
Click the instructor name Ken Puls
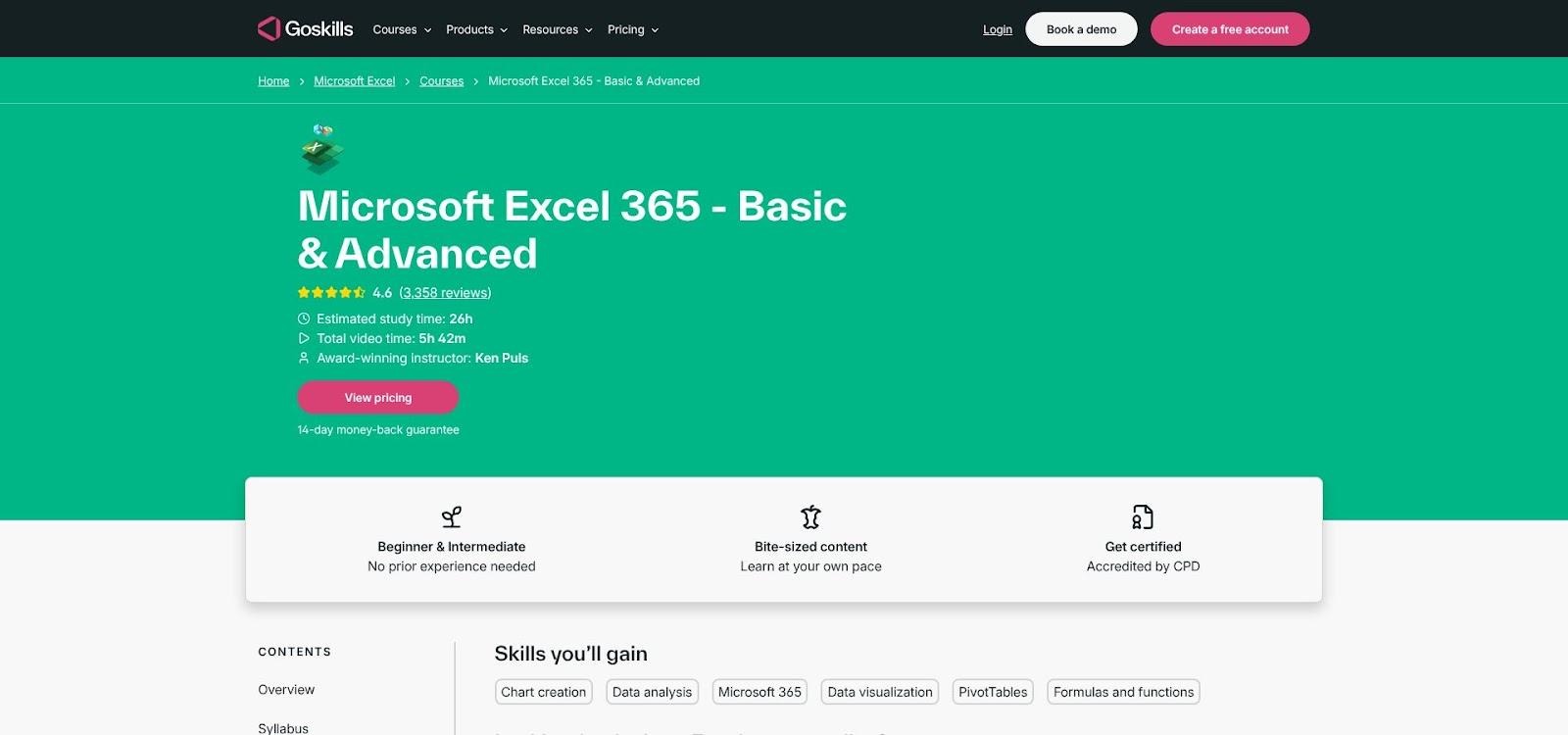[x=502, y=358]
